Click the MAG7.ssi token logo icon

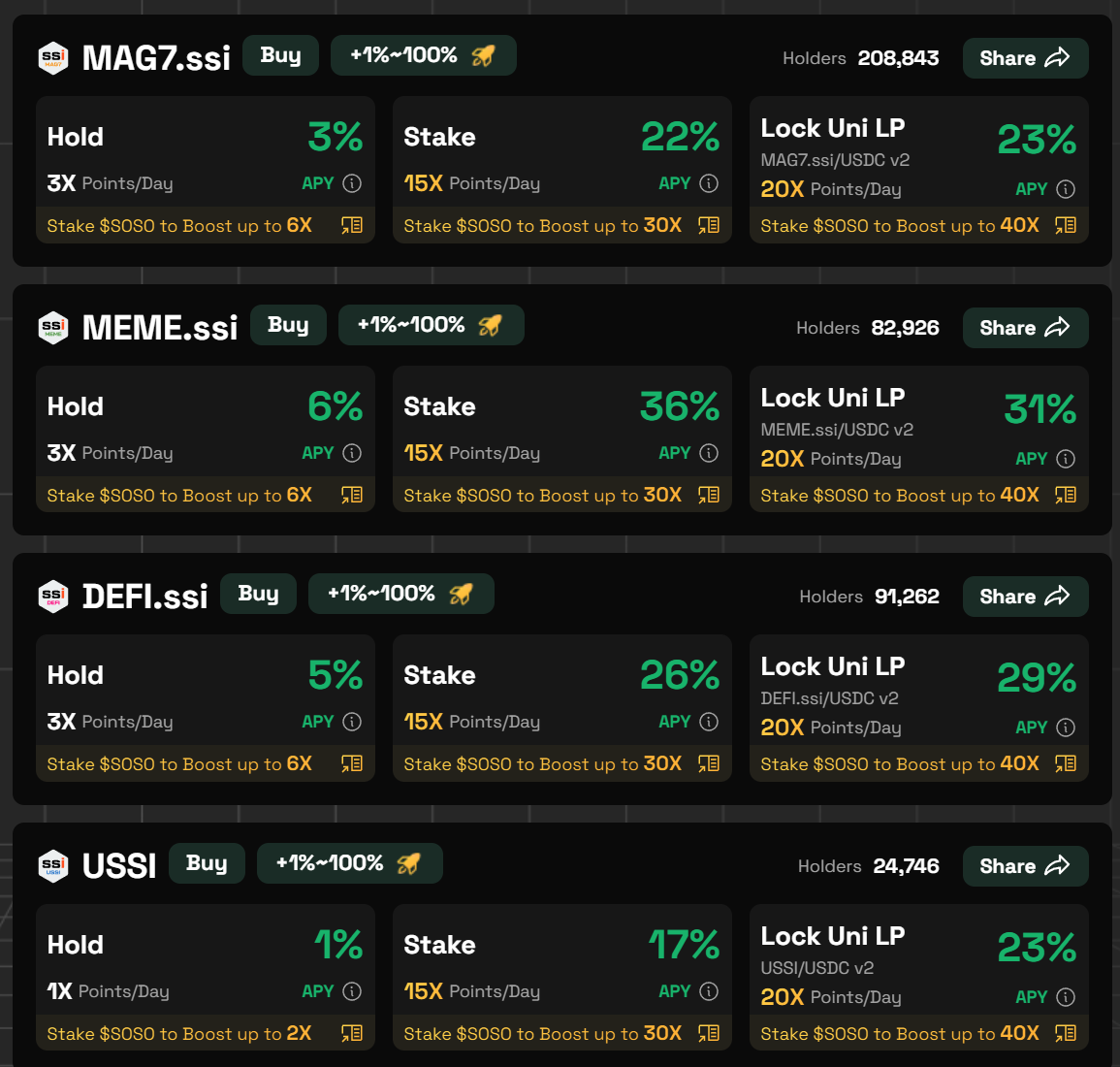pos(53,58)
